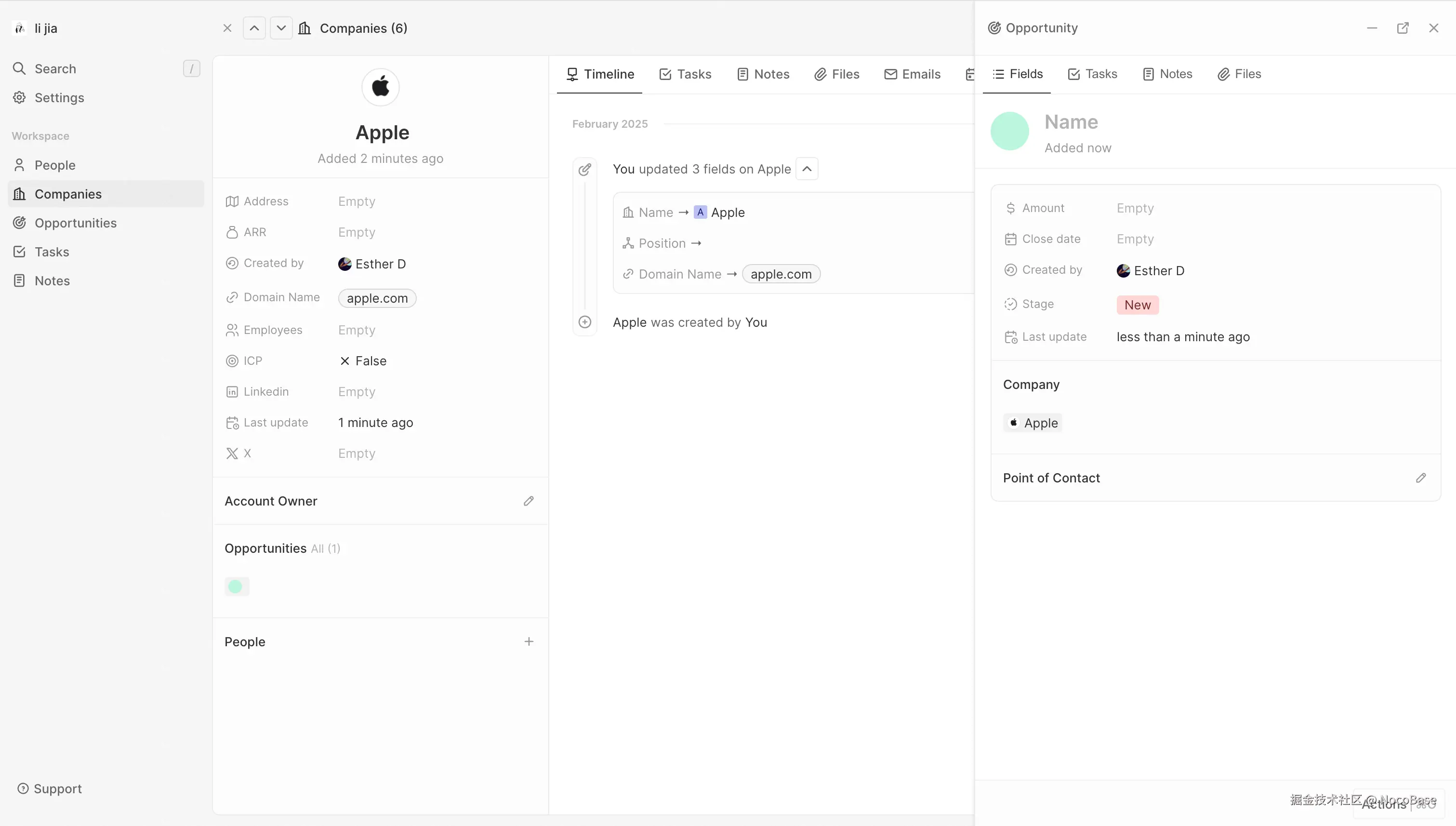Close the Opportunity side panel

point(1433,28)
